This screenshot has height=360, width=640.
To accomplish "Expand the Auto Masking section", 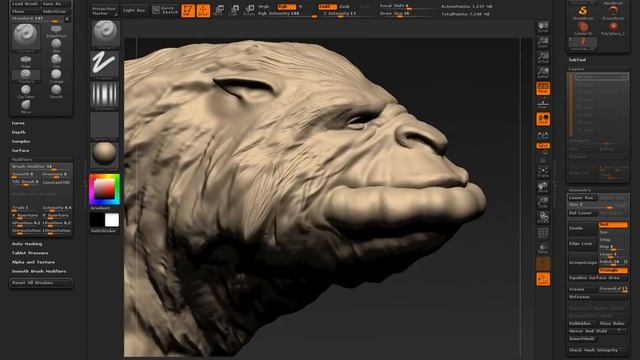I will (27, 244).
